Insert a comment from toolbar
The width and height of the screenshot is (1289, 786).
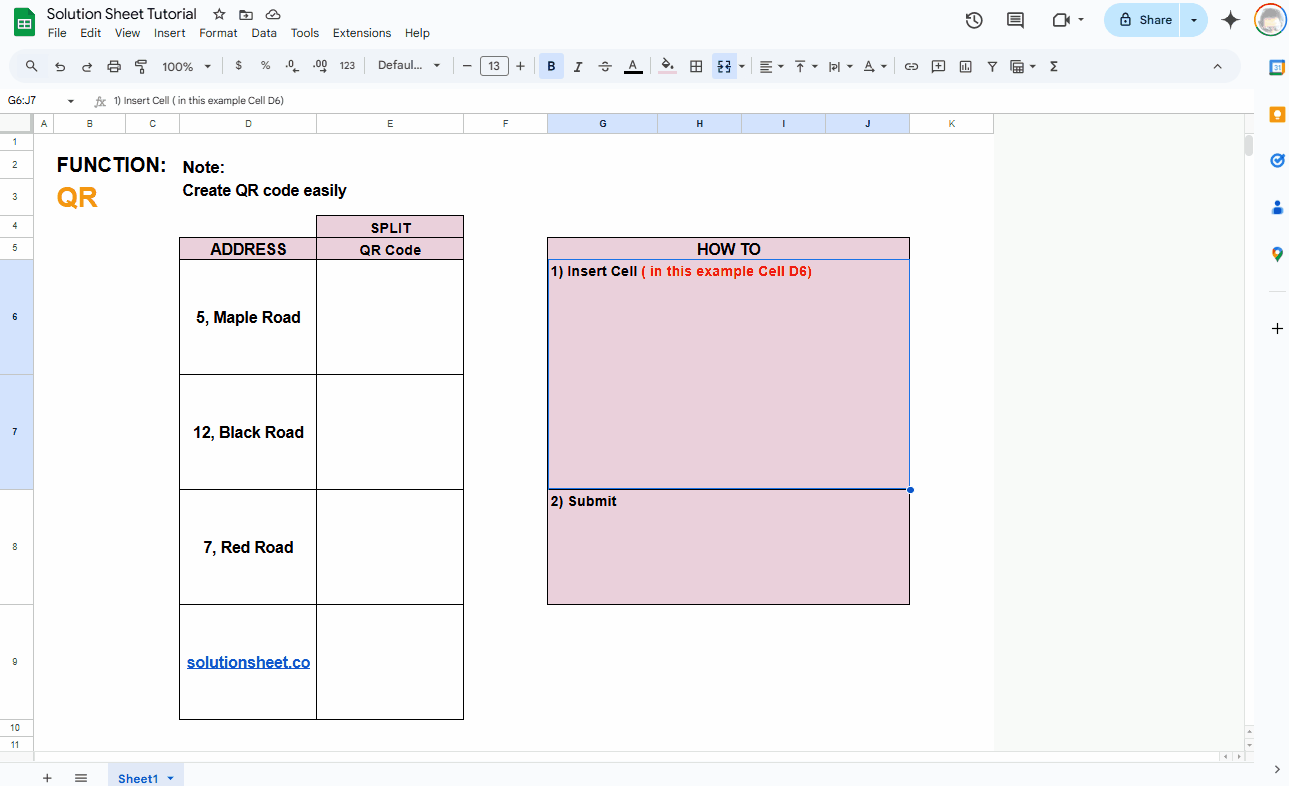pos(938,66)
